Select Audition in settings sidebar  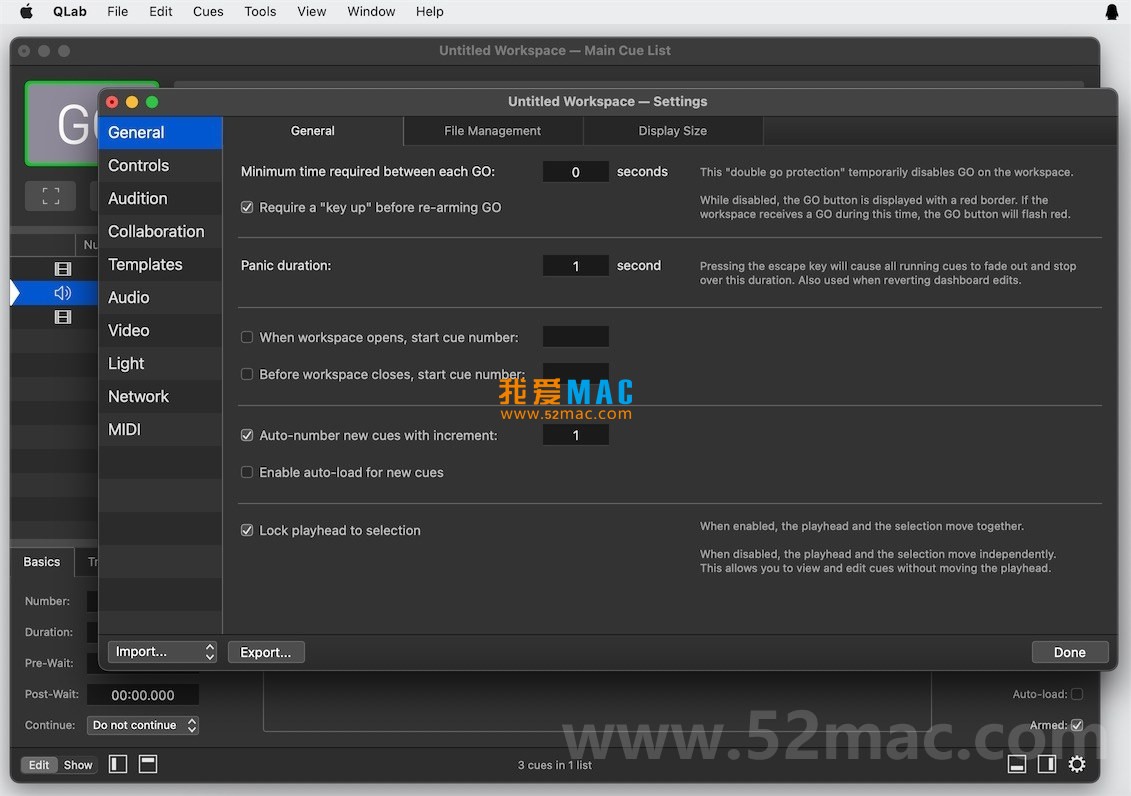point(160,199)
